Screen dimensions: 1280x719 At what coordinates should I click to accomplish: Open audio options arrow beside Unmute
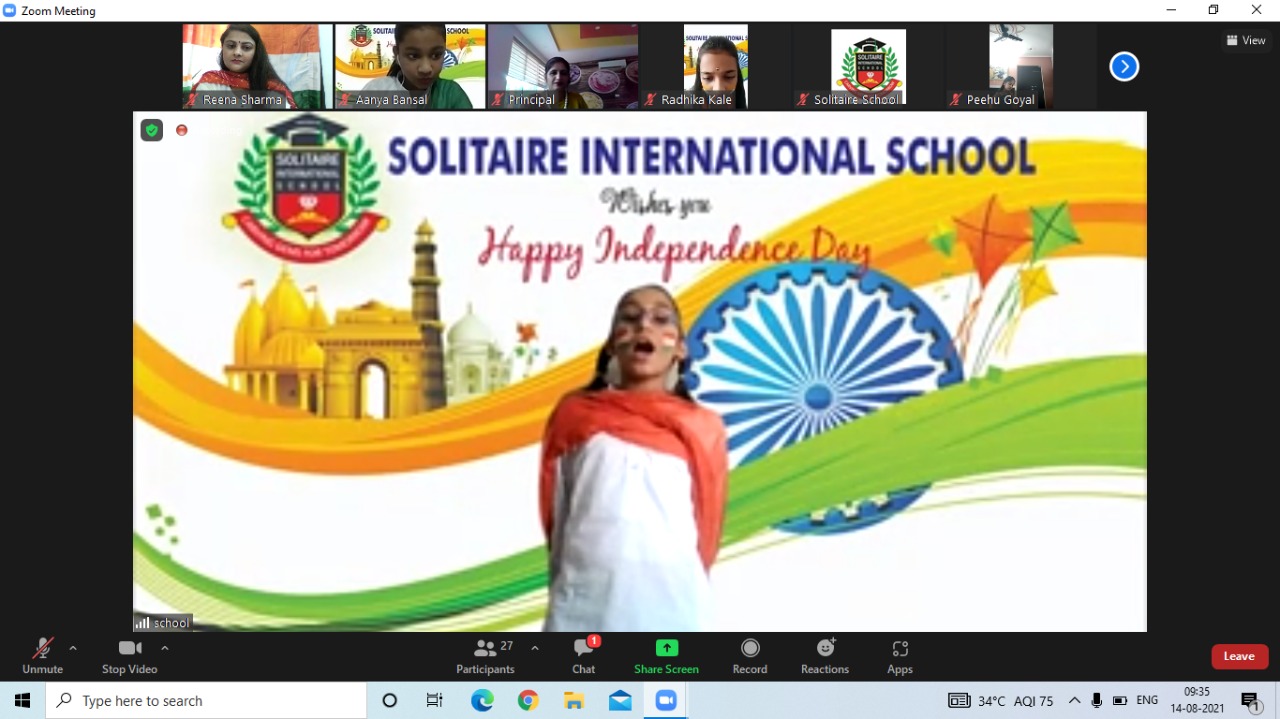[x=73, y=648]
